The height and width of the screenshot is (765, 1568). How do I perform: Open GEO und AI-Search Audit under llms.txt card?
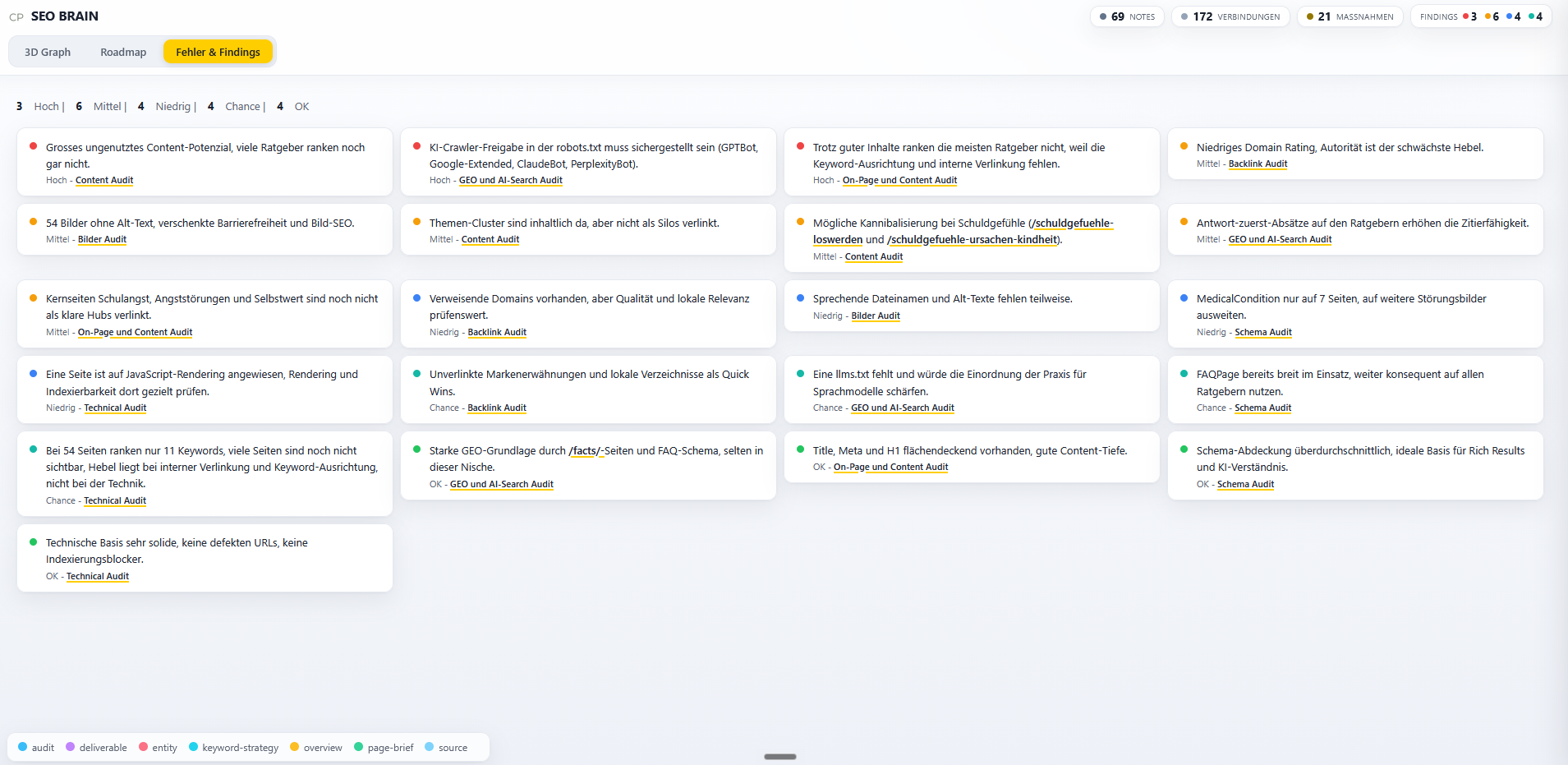click(x=903, y=408)
